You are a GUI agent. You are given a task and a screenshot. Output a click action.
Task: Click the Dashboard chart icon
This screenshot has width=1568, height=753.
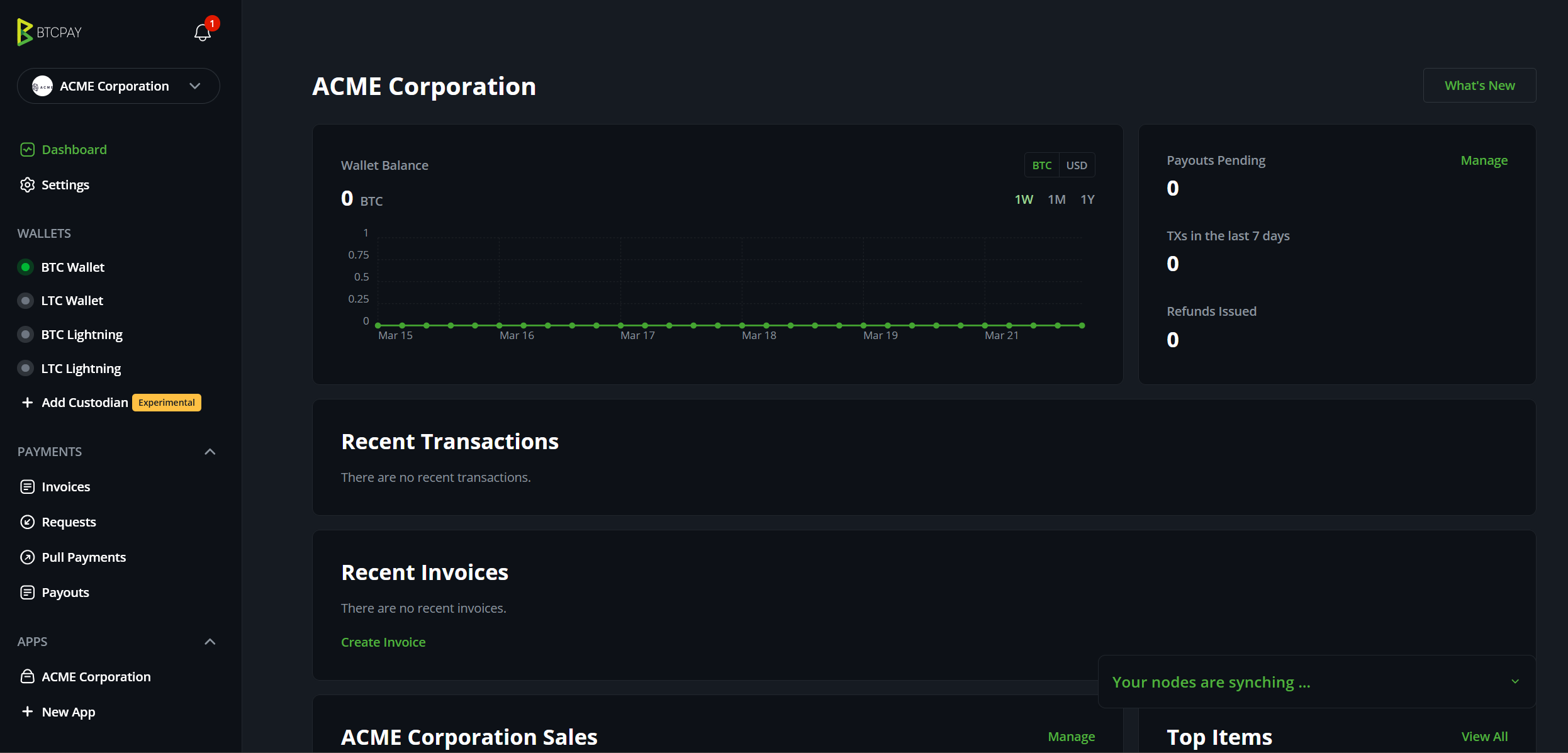tap(27, 150)
